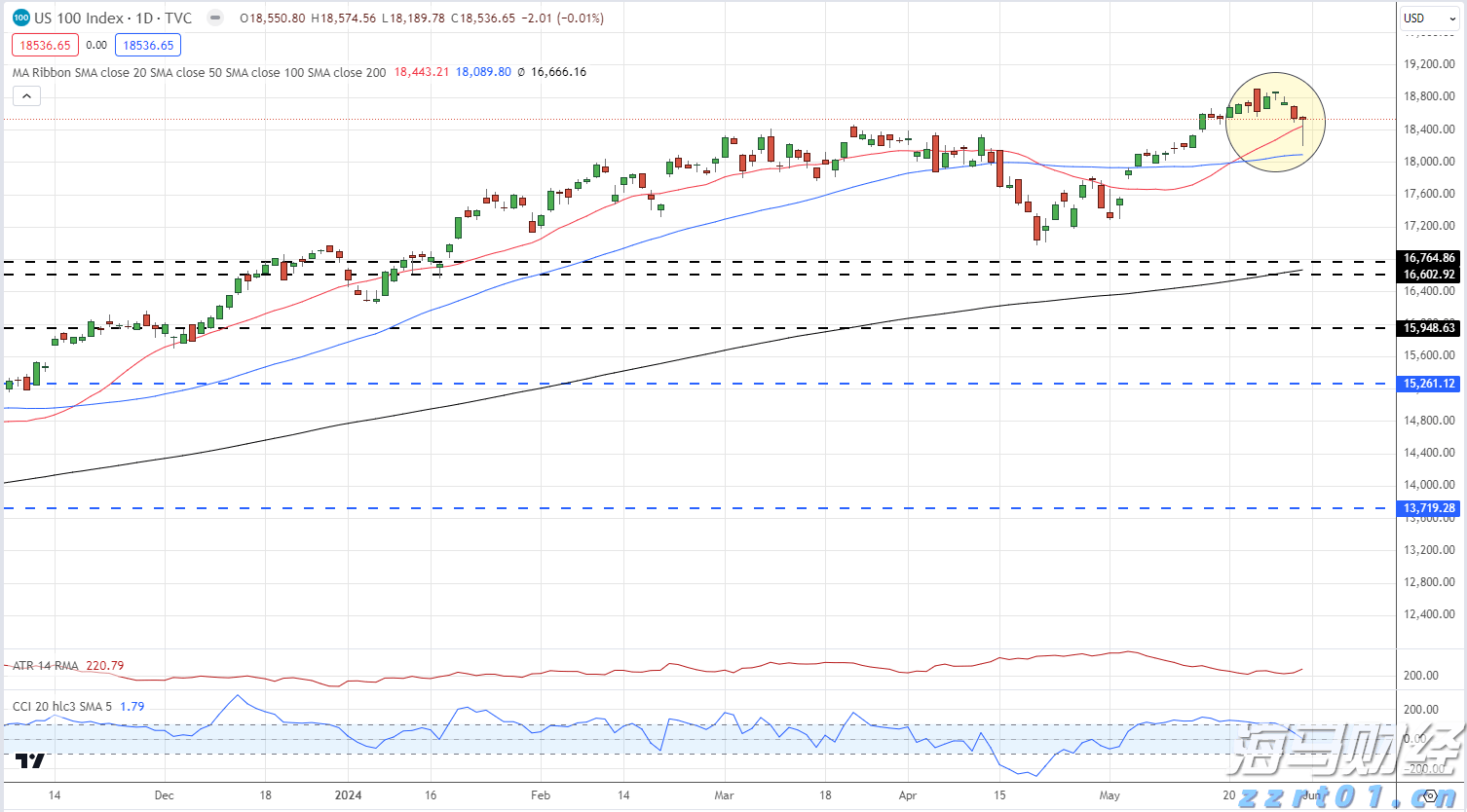Click the Feb label on the time axis

(x=541, y=795)
